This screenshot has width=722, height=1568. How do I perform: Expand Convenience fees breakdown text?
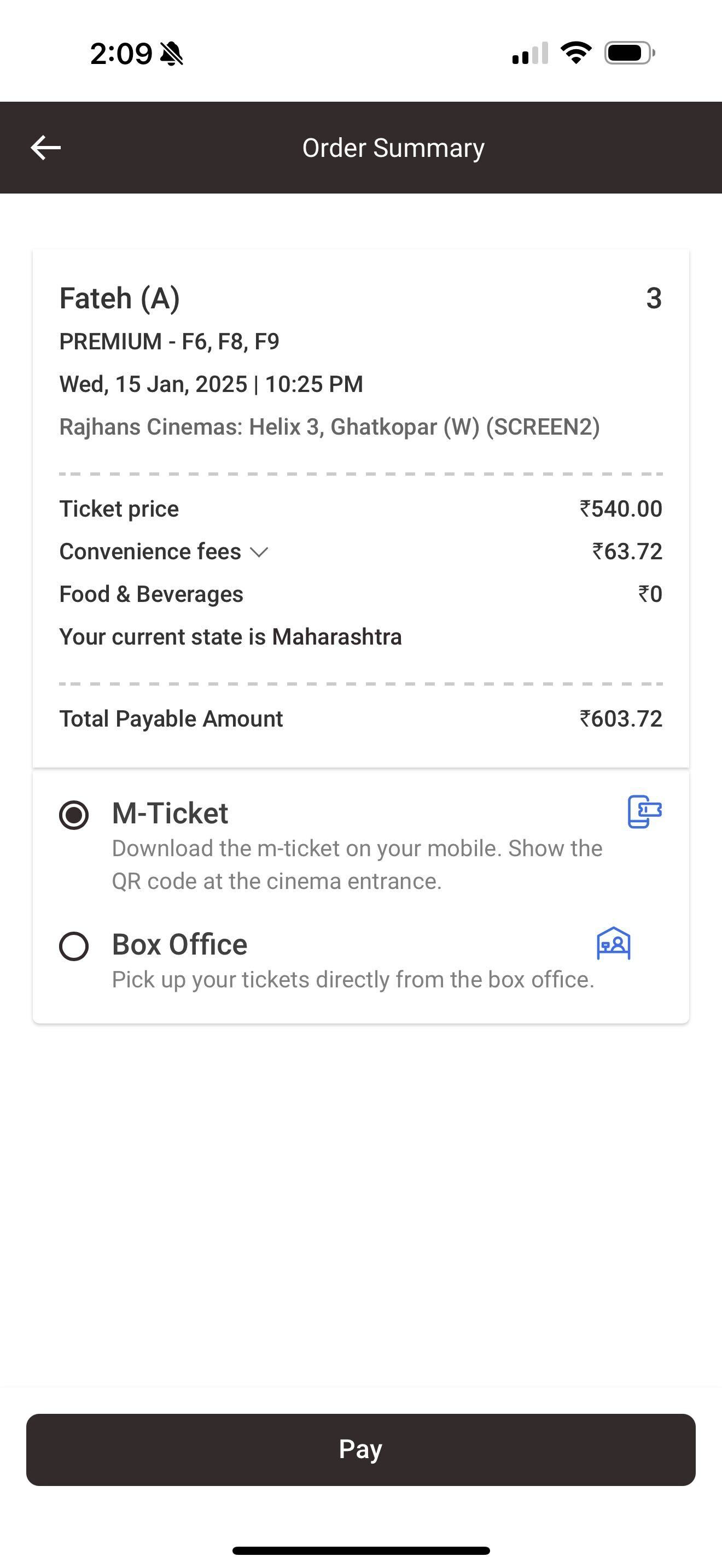tap(150, 552)
